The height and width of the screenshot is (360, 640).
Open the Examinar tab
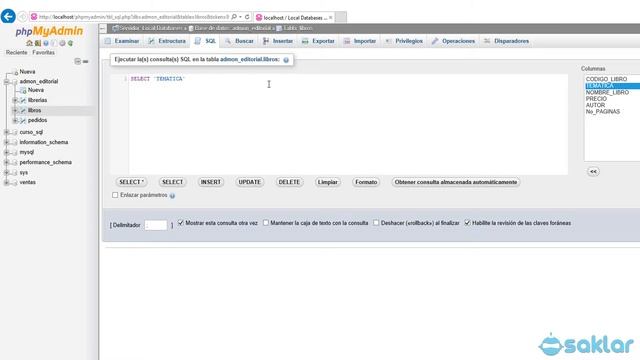click(x=122, y=41)
